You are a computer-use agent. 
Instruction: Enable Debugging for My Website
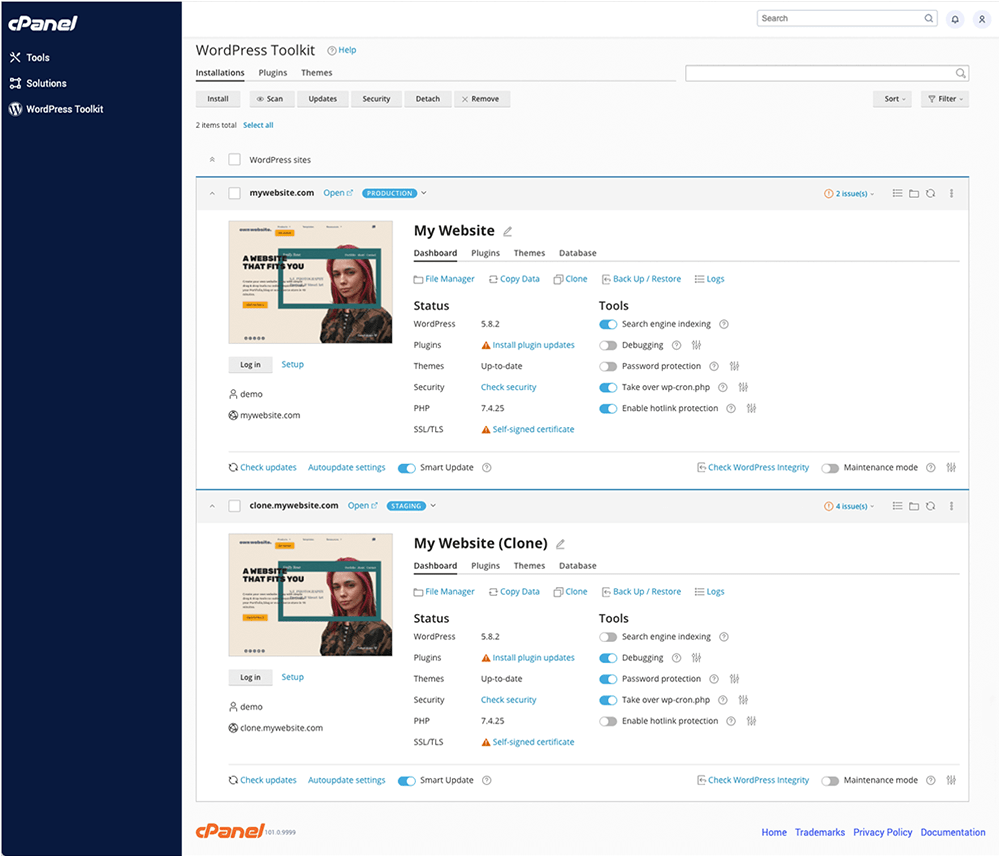click(x=610, y=345)
